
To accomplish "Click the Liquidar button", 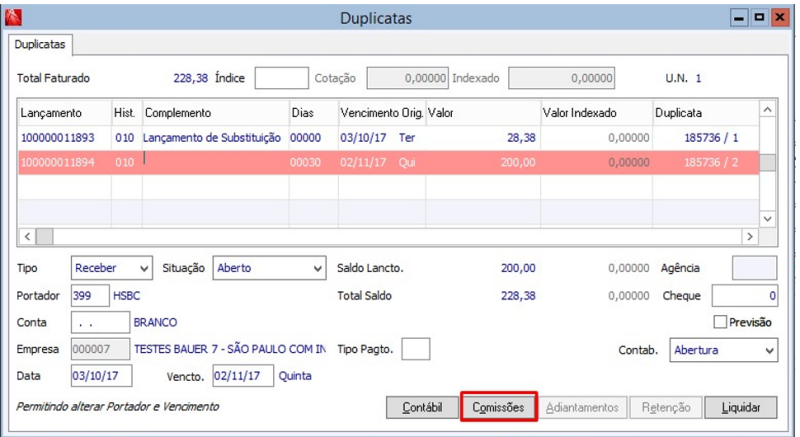I will pyautogui.click(x=741, y=407).
